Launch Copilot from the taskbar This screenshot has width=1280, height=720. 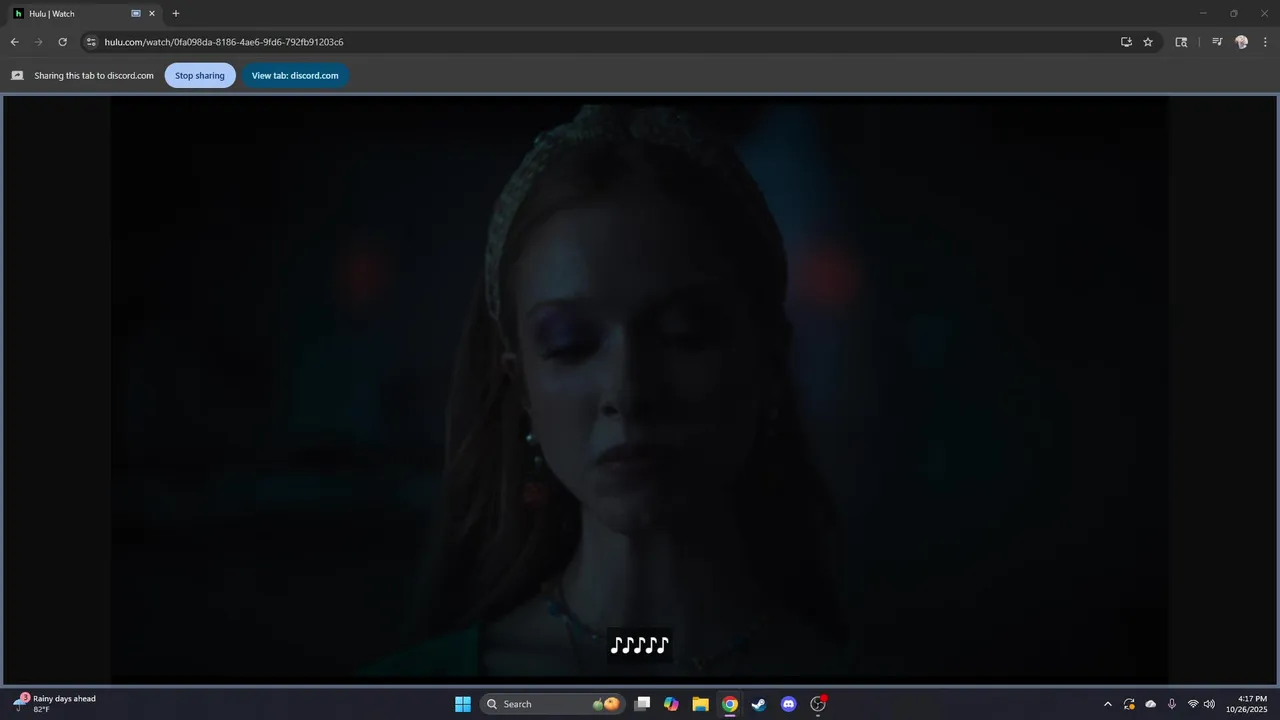(671, 704)
